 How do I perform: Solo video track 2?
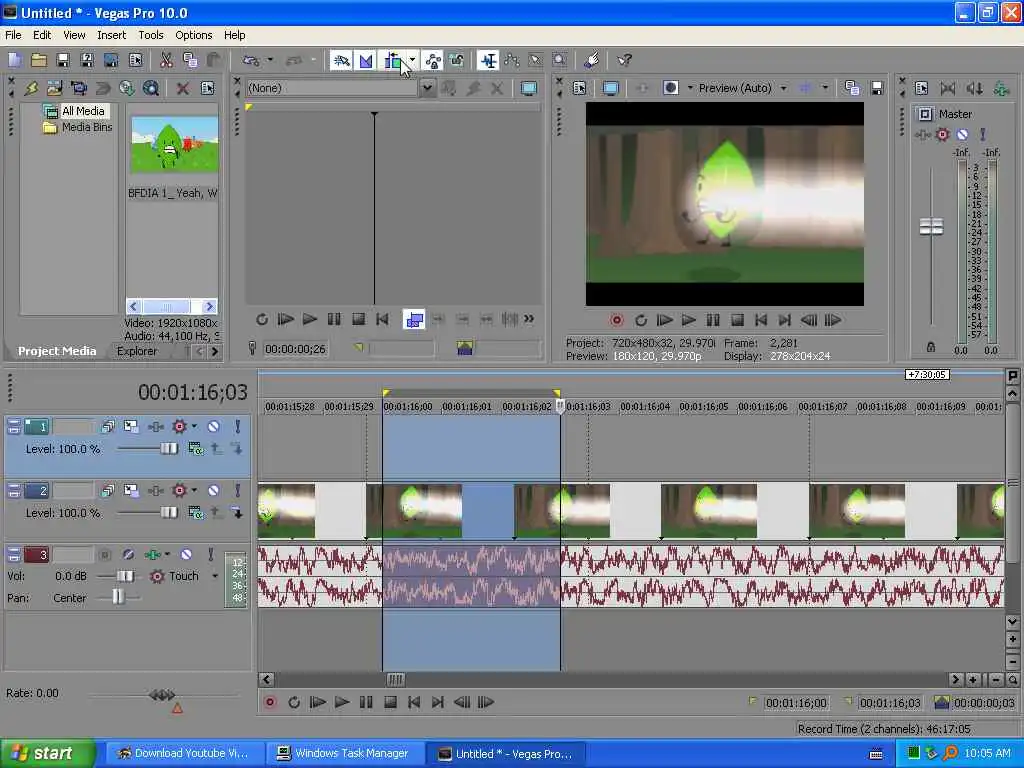(238, 490)
